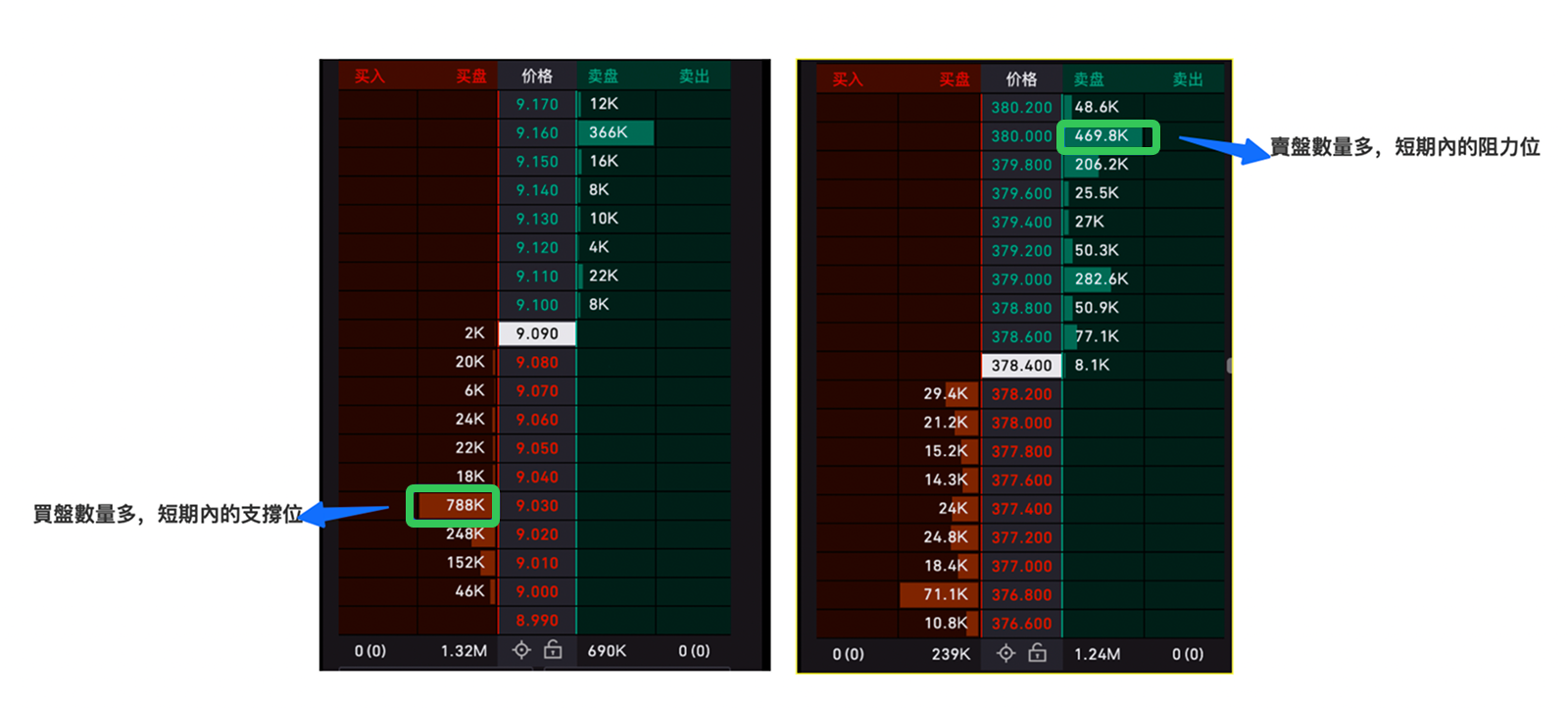Click the 买入 header in left order book
This screenshot has height=708, width=1568.
[369, 76]
